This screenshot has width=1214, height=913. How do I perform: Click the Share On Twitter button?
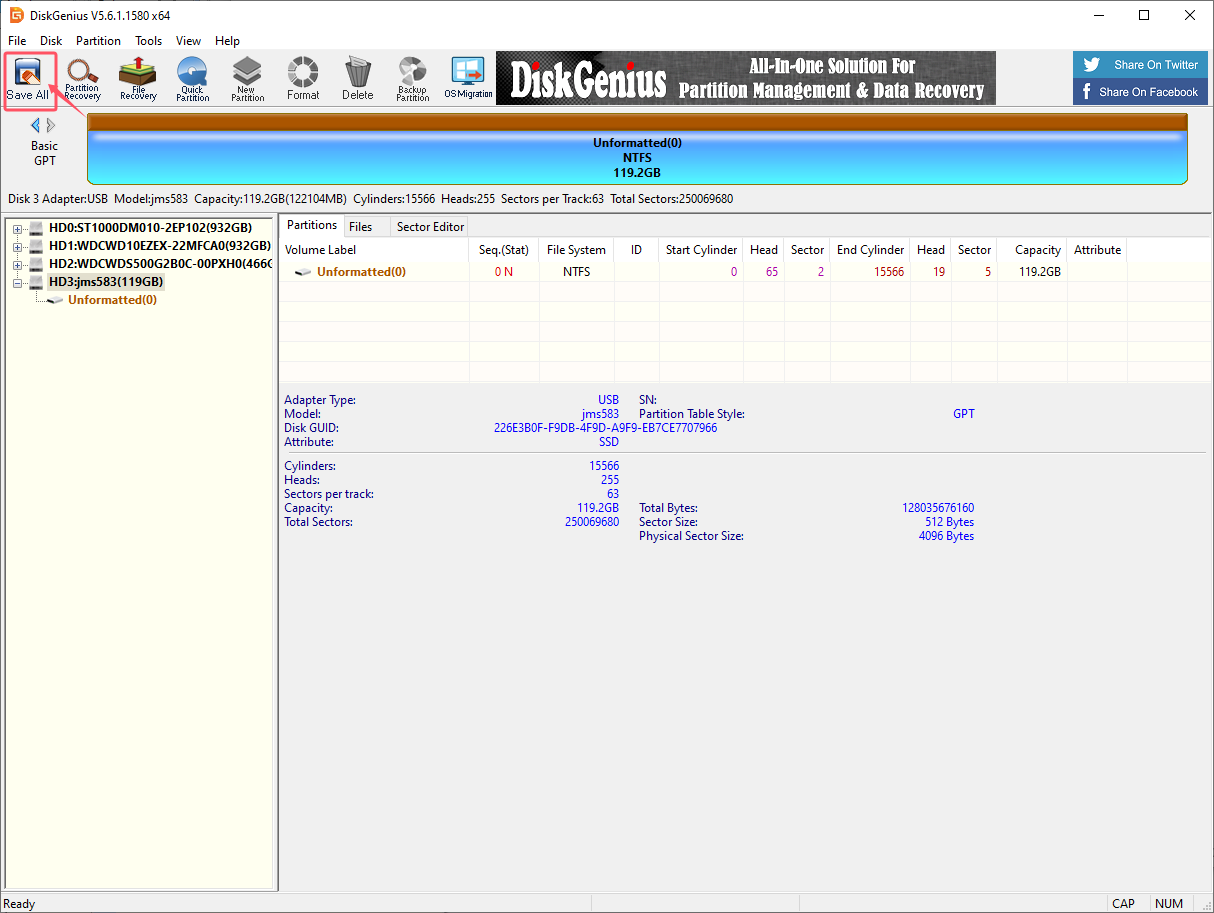coord(1140,65)
